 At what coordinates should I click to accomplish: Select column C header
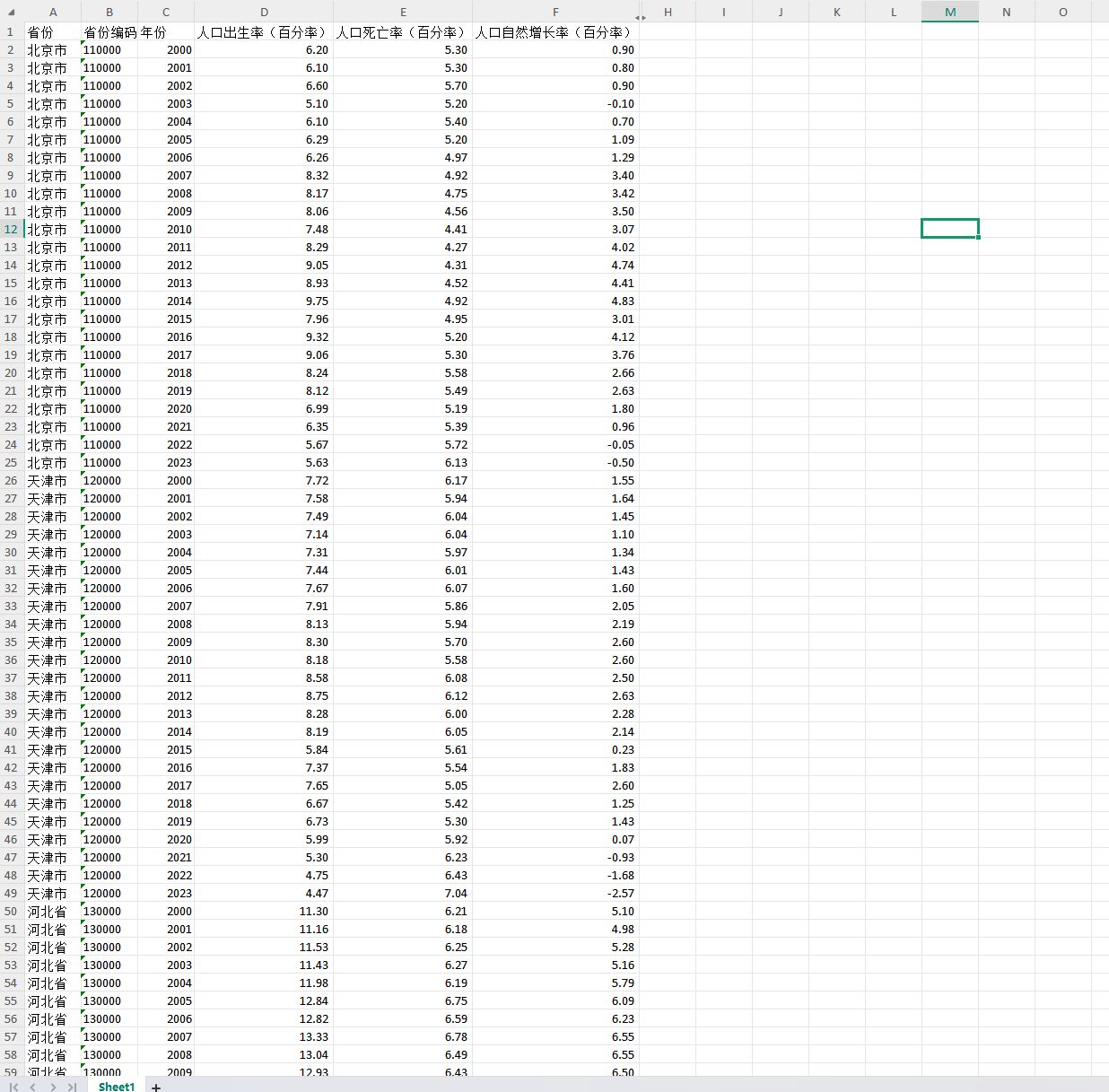pos(166,12)
